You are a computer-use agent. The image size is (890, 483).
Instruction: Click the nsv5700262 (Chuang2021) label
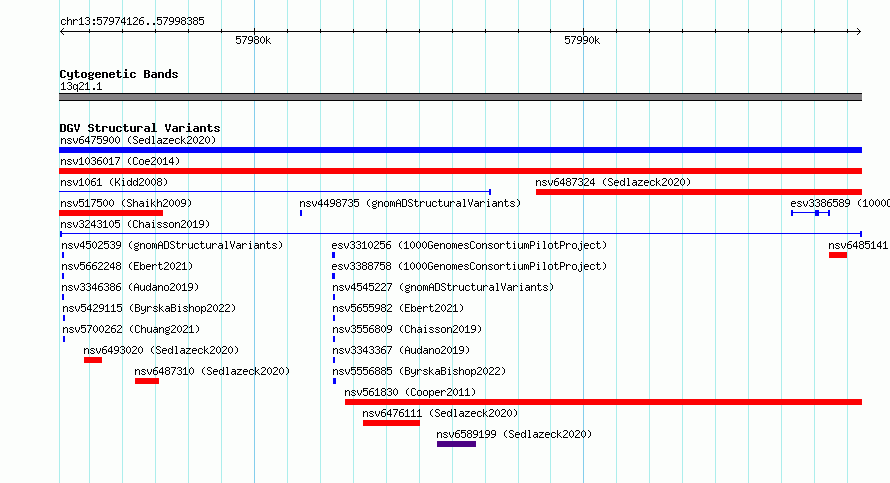point(131,329)
